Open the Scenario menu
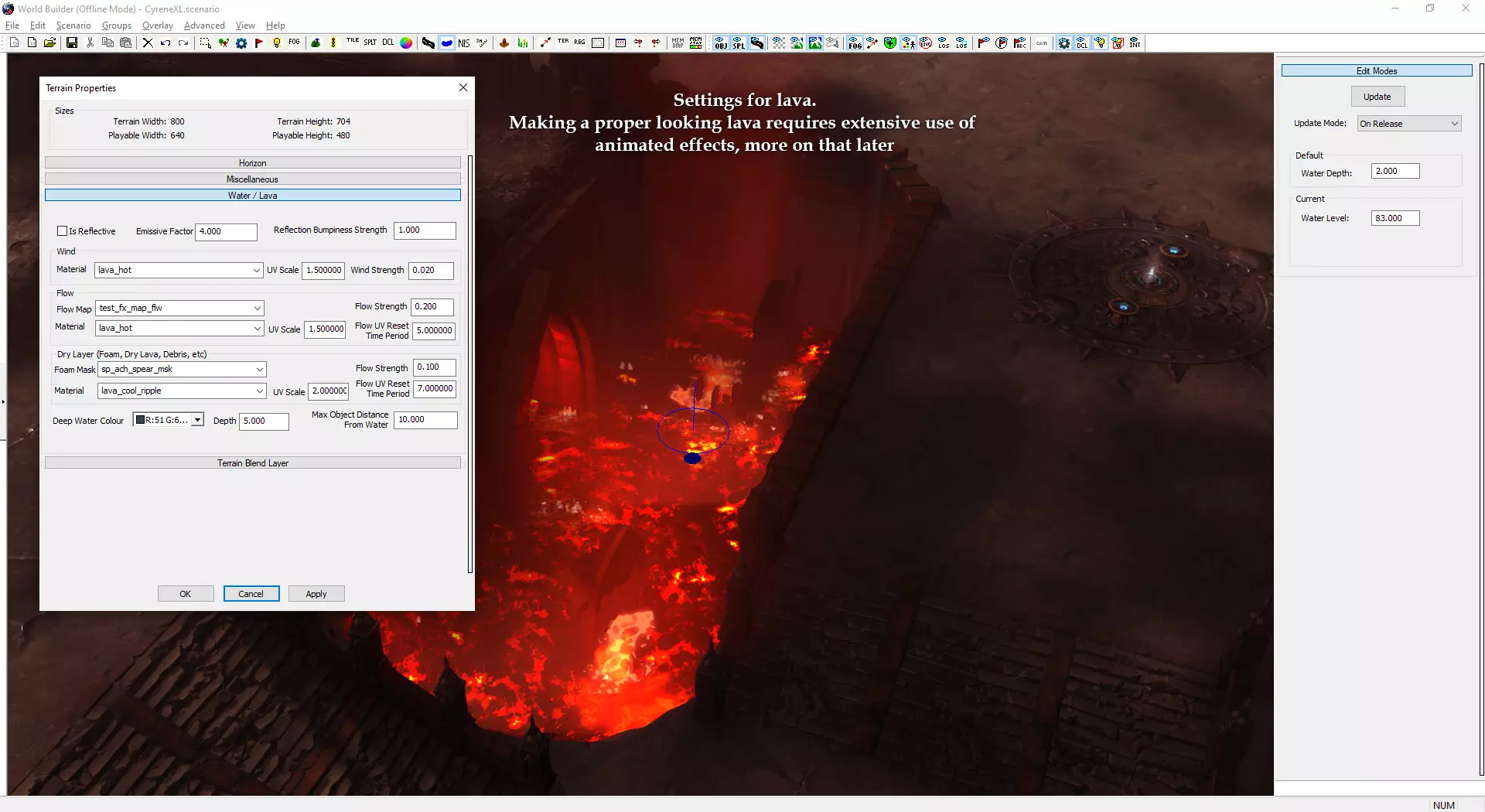The image size is (1485, 812). [73, 26]
